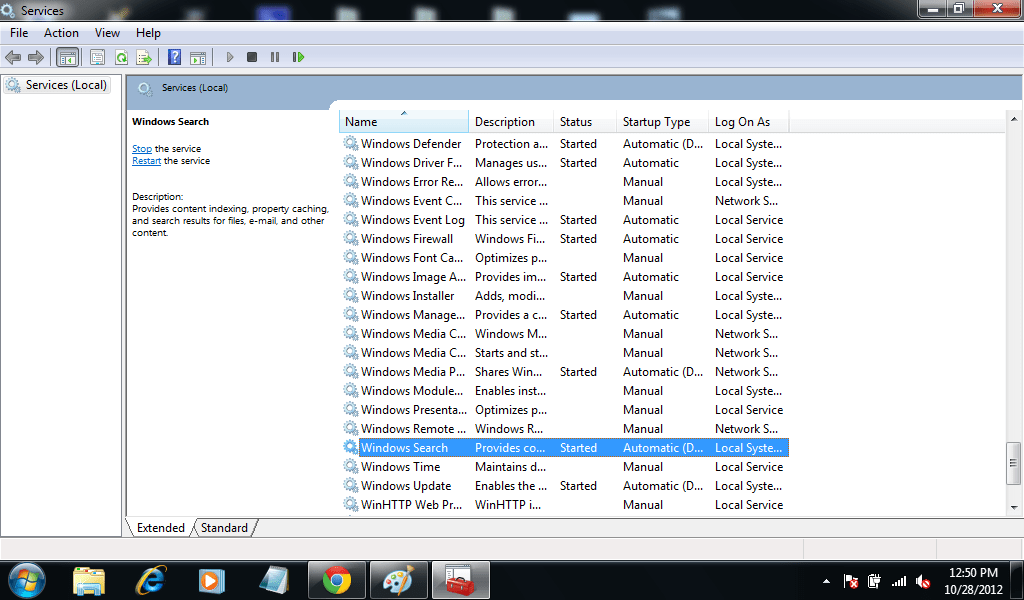Select the Windows Presenta... service row

point(564,409)
